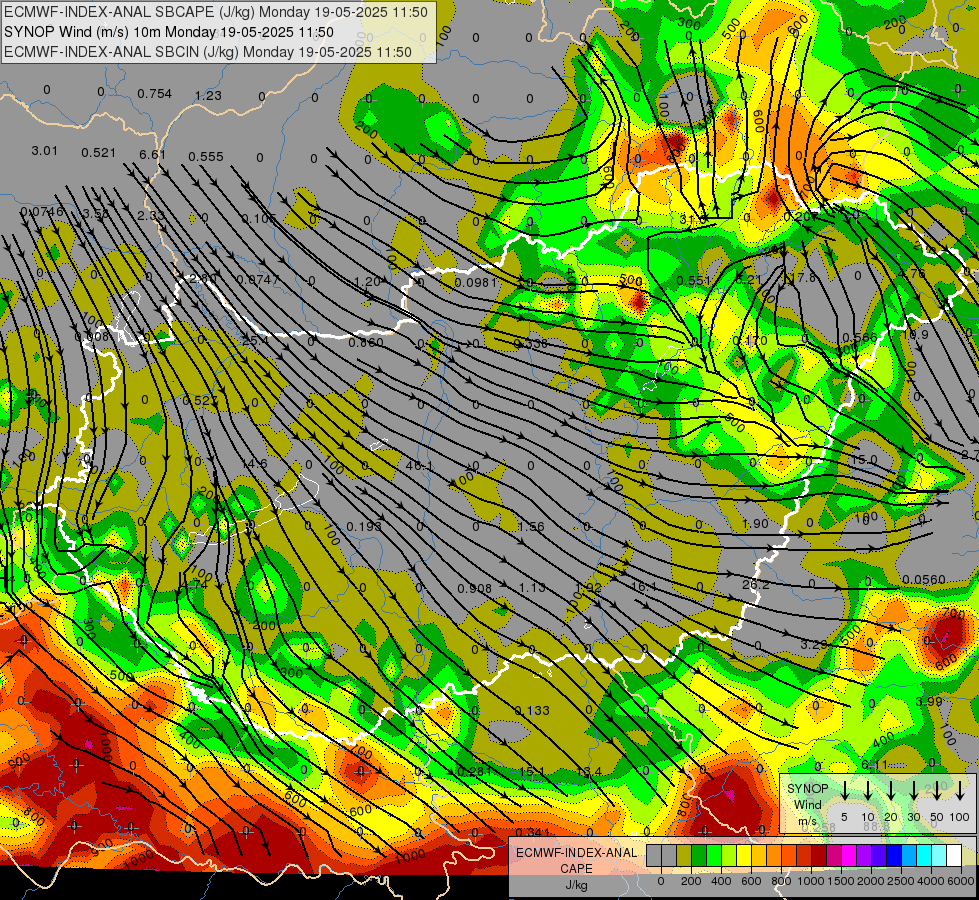Image resolution: width=979 pixels, height=900 pixels.
Task: Pick the pure blue swatch before 2500 tick
Action: [x=894, y=856]
